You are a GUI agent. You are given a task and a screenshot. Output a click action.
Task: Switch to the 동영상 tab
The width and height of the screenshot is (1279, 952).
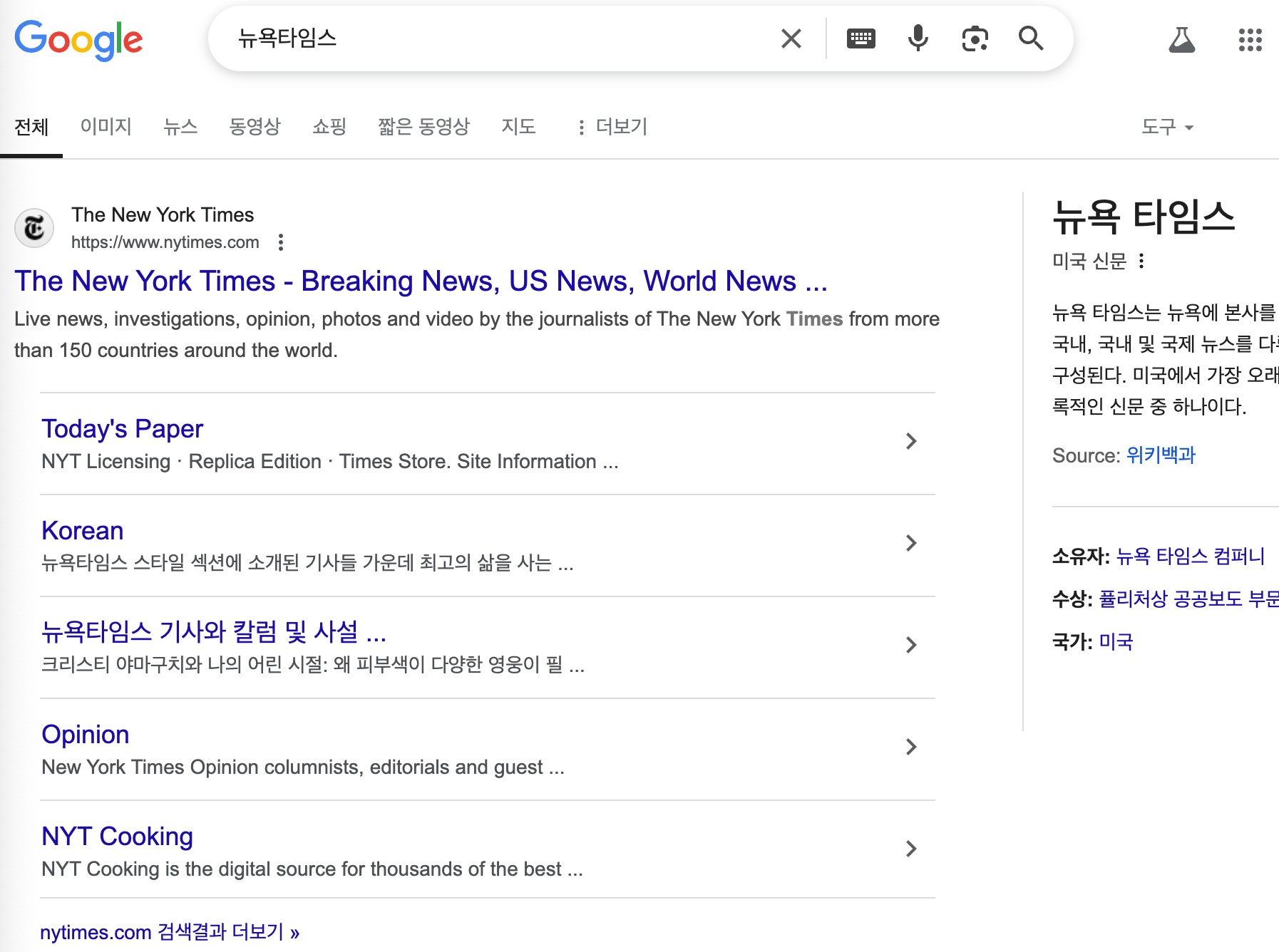click(255, 127)
